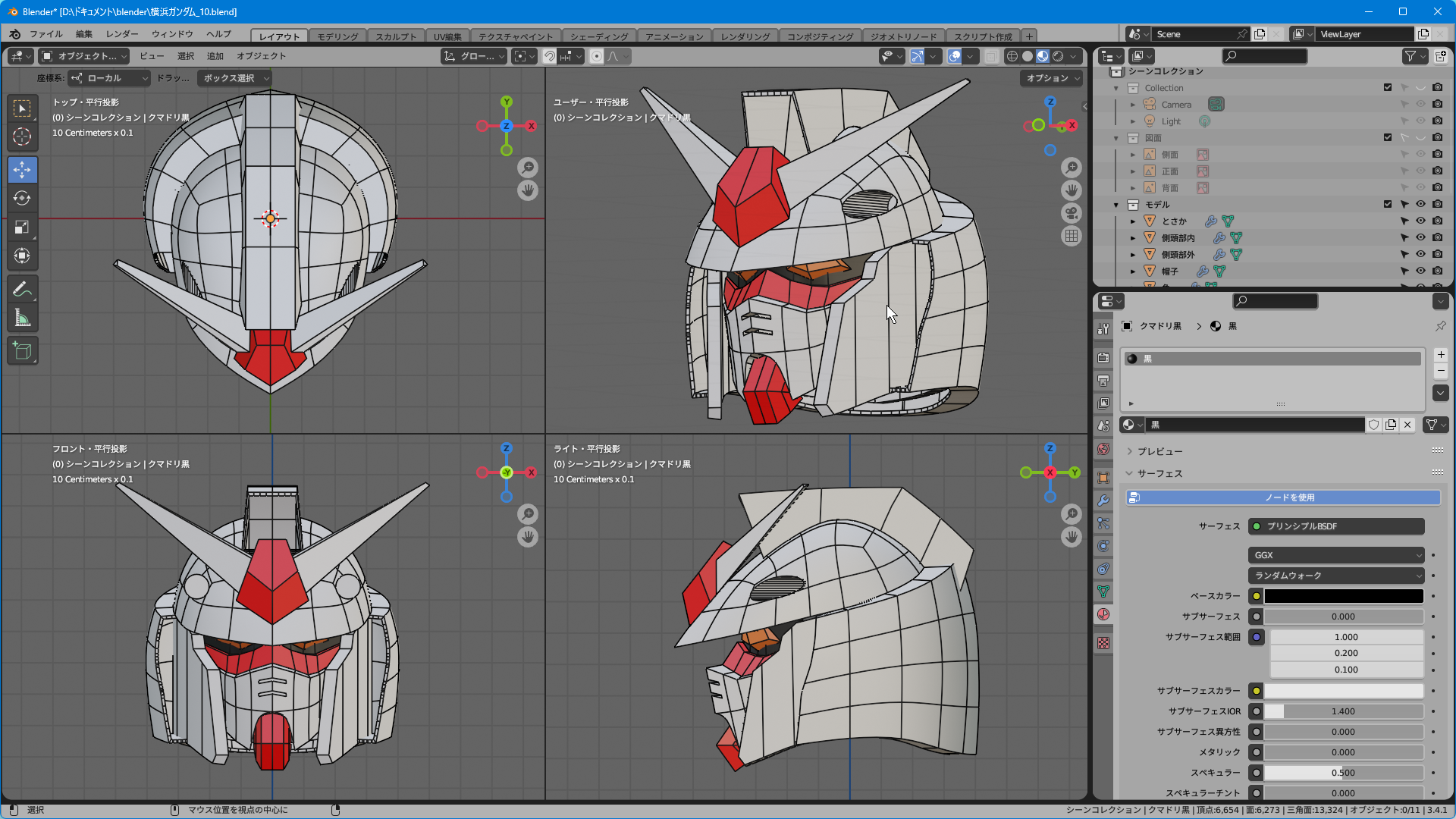
Task: Select the Add Cube tool icon
Action: pos(22,351)
